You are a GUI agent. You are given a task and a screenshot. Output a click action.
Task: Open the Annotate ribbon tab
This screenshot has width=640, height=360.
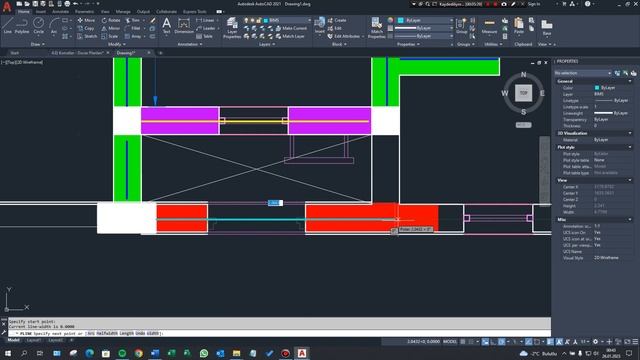tap(60, 11)
